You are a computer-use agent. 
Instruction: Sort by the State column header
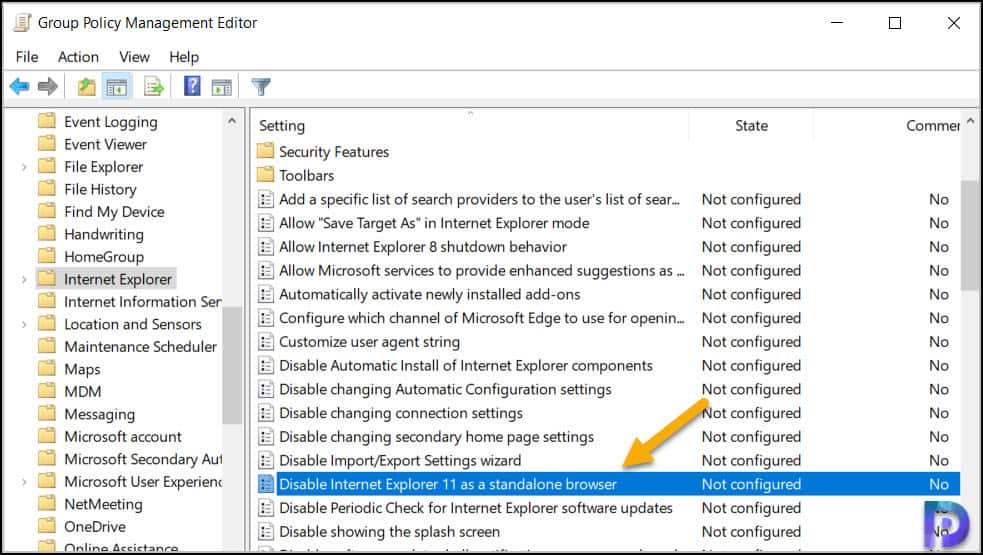pos(751,125)
